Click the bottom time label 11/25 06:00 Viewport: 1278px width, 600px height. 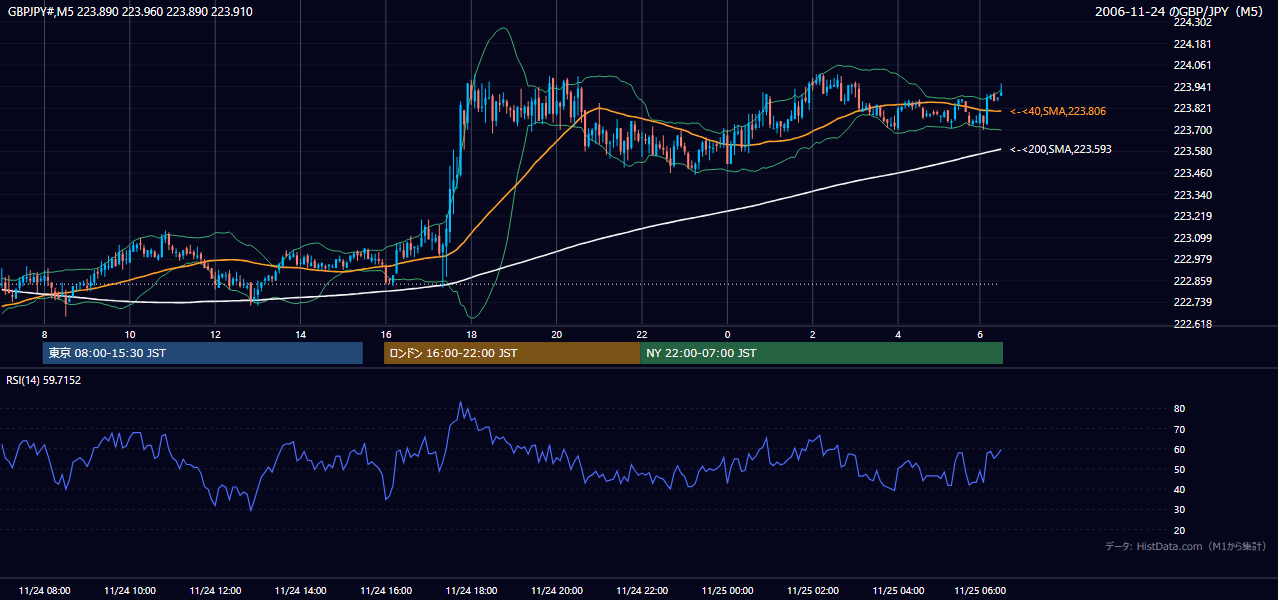(980, 590)
